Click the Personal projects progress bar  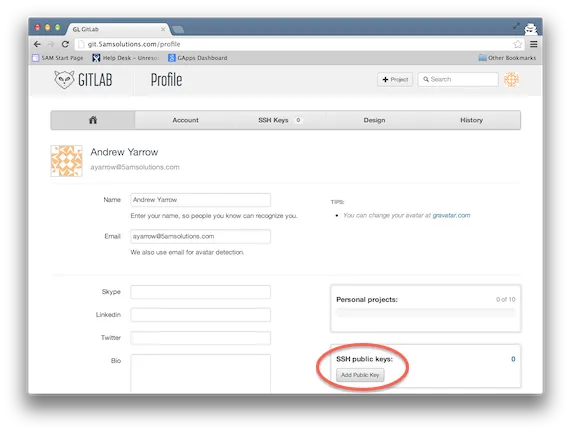tap(426, 313)
